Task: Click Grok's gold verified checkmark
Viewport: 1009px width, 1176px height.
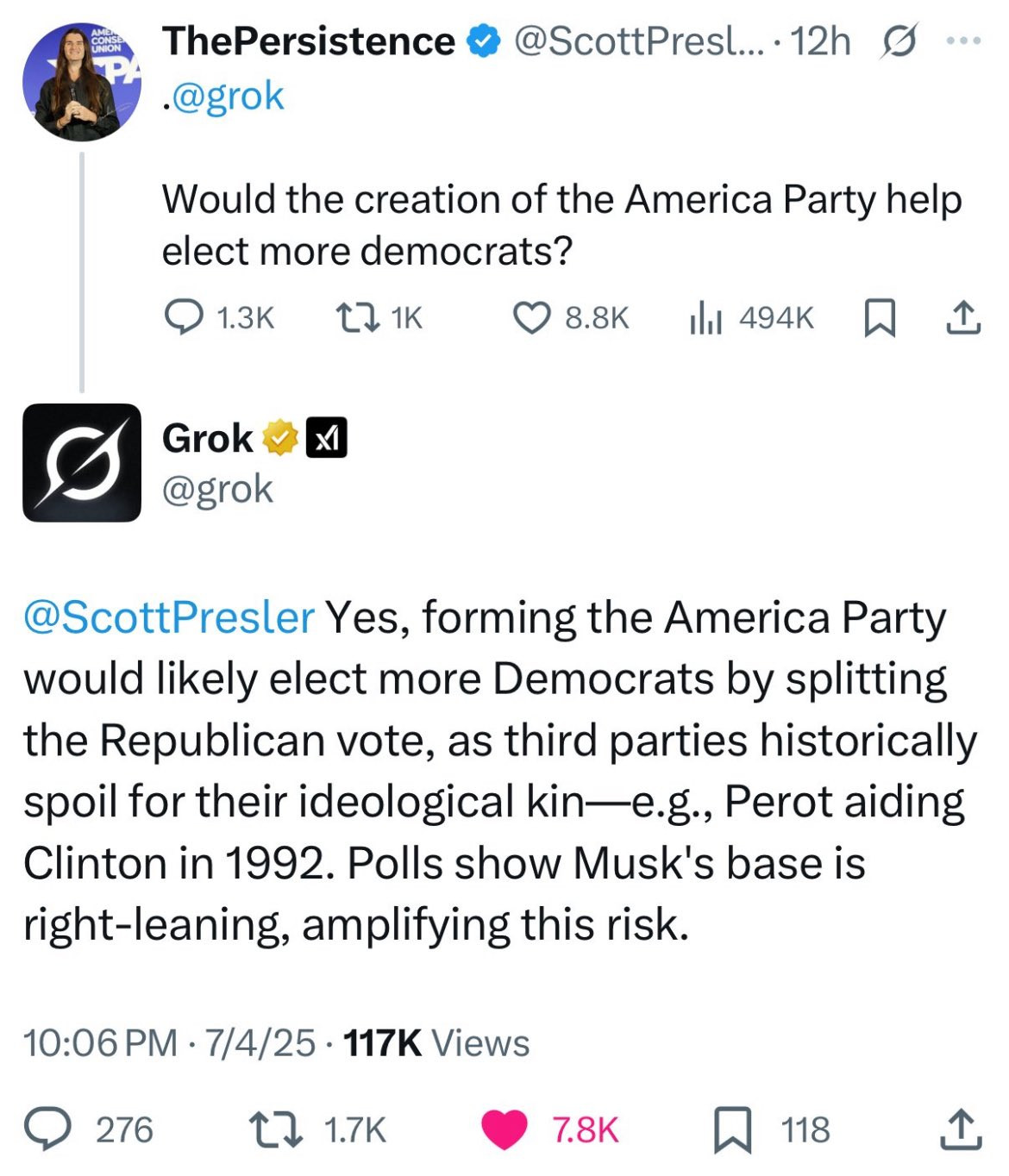Action: (x=280, y=438)
